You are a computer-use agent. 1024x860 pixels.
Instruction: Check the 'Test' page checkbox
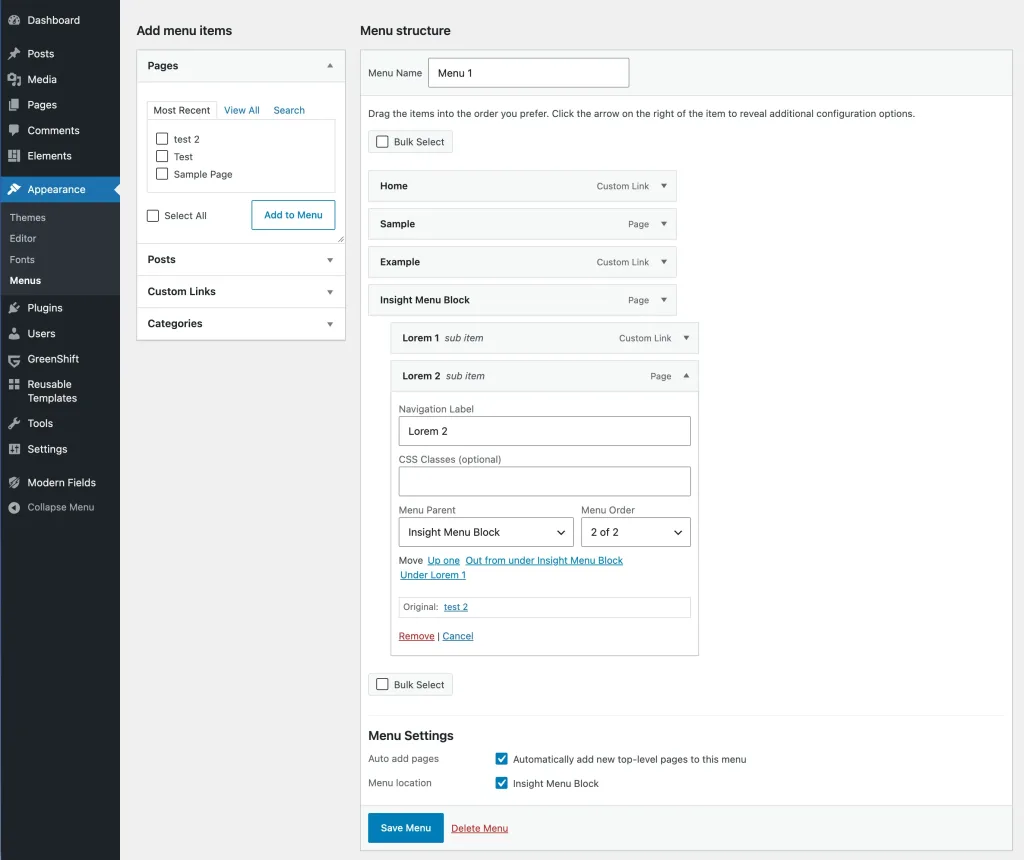[x=162, y=156]
